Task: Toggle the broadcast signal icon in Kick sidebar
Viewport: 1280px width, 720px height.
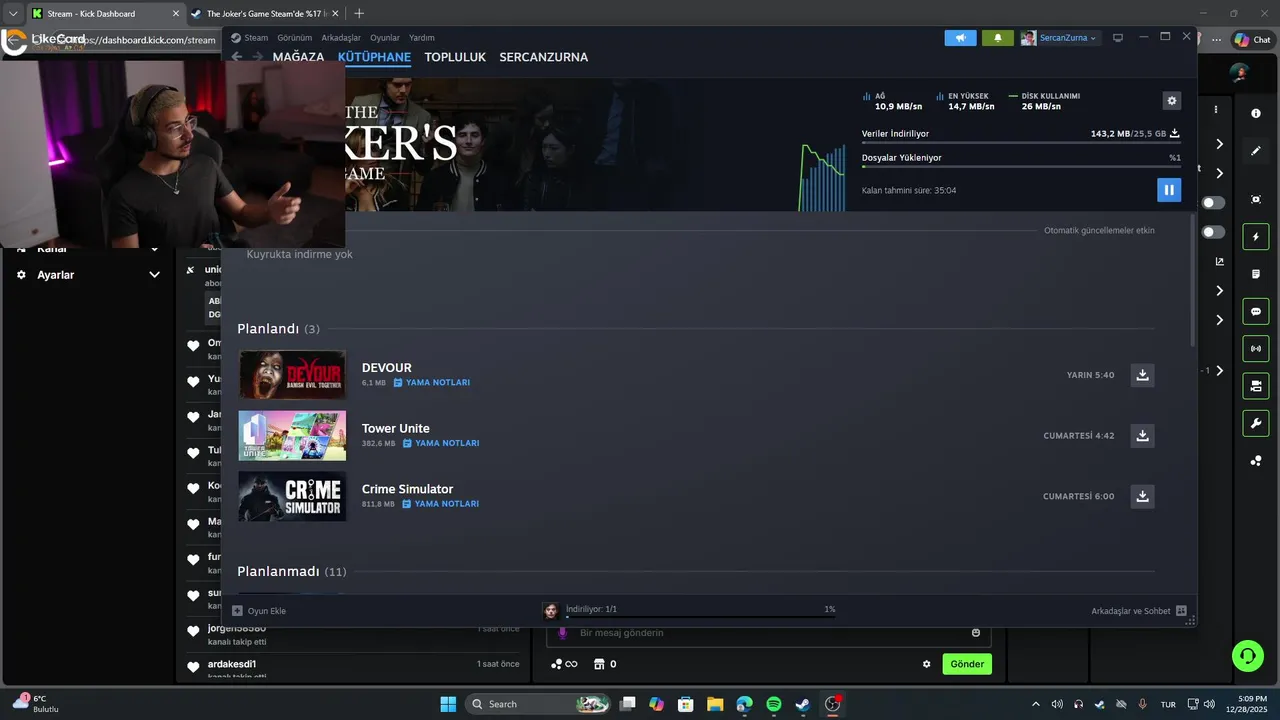Action: click(x=1256, y=348)
